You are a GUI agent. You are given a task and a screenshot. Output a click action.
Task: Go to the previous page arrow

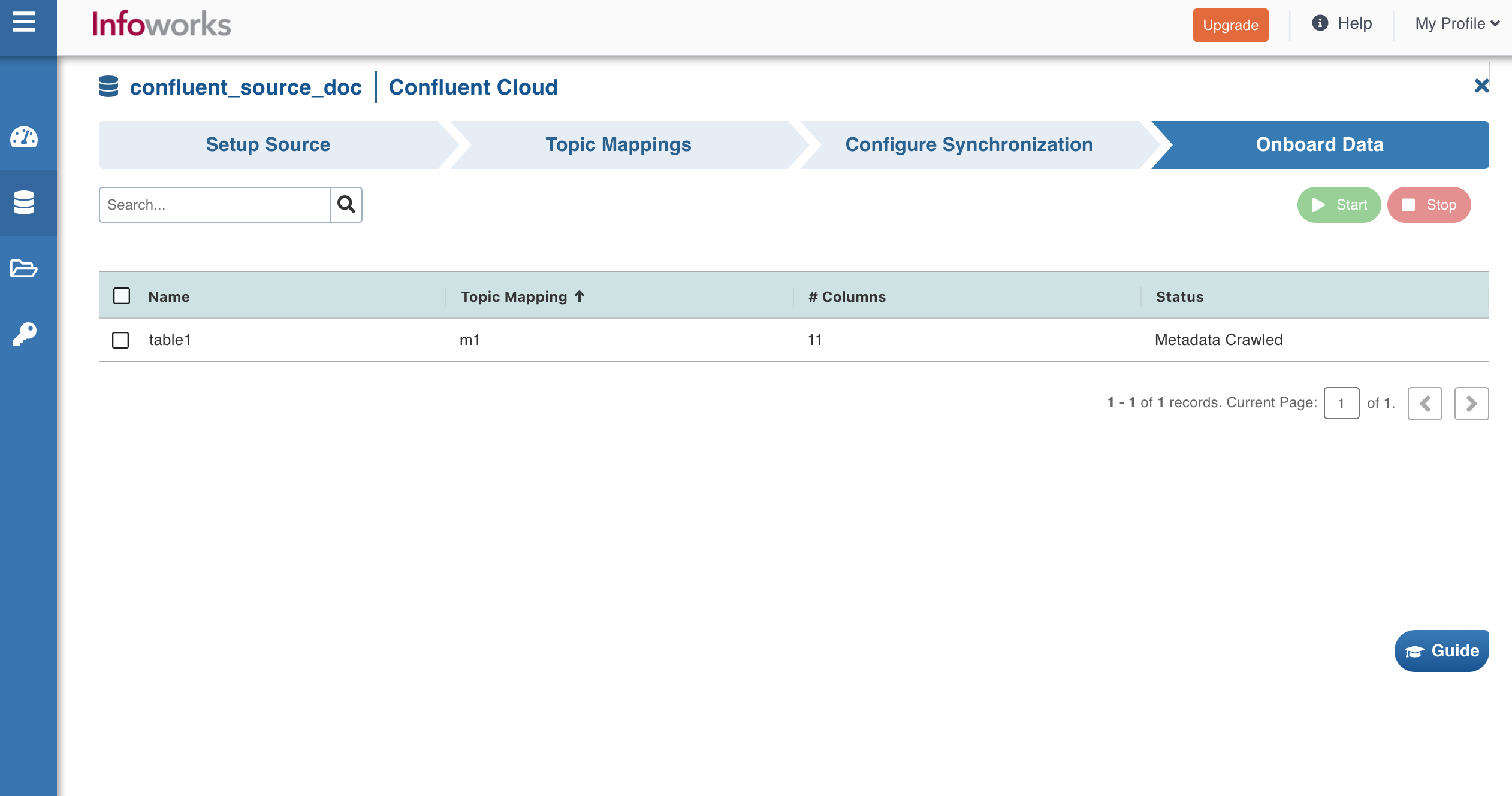(x=1425, y=404)
